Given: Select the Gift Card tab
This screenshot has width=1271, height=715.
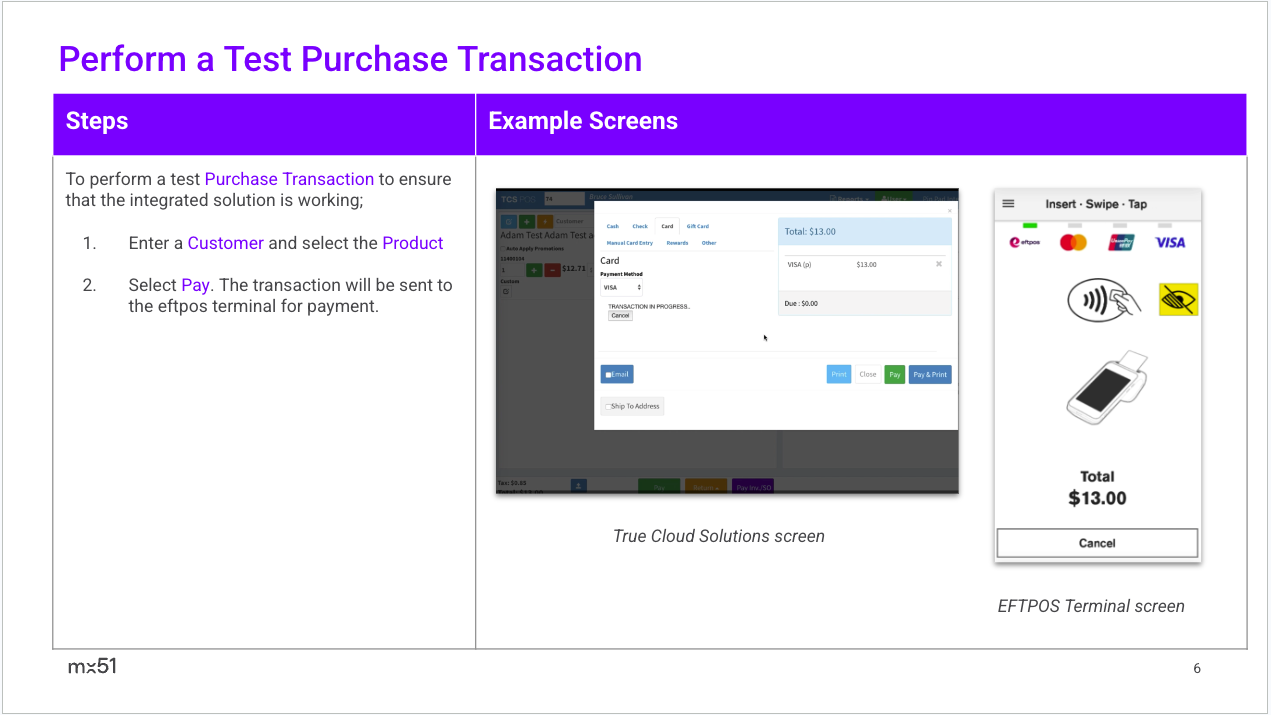Looking at the screenshot, I should 697,226.
